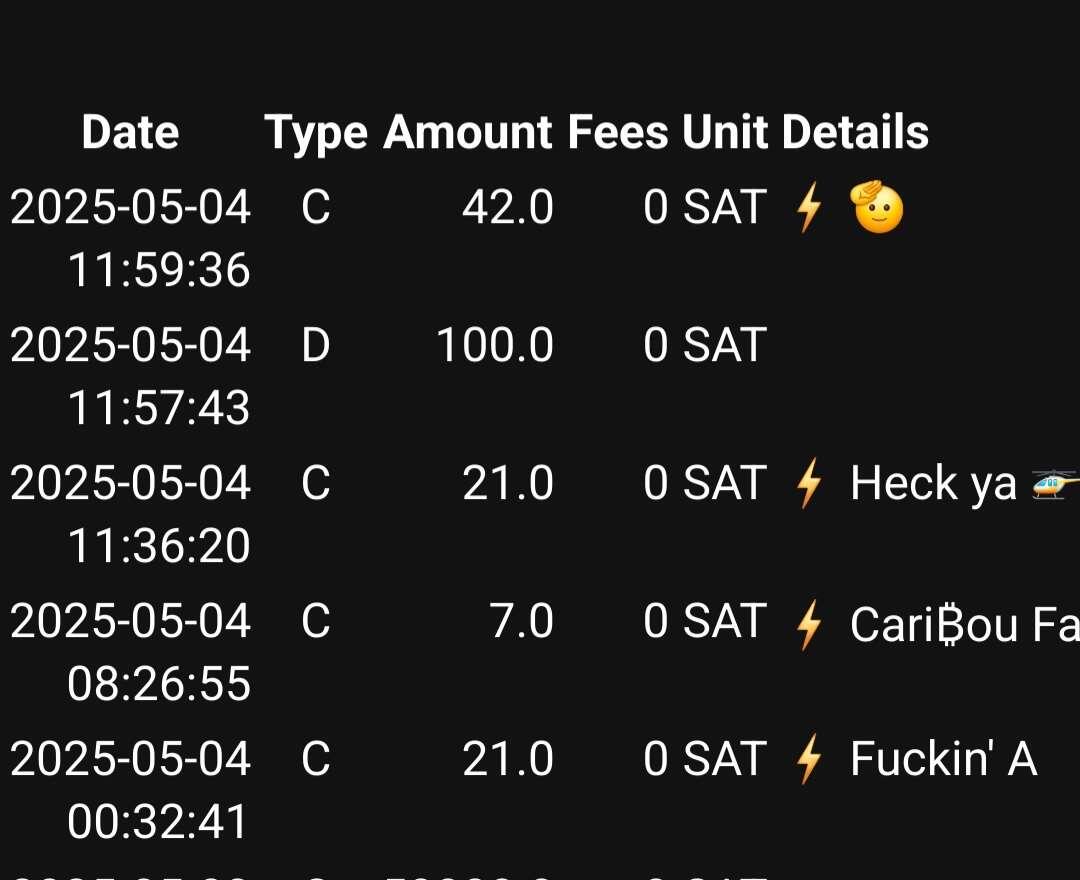Screen dimensions: 1080x880
Task: Click lightning icon next to CariBou
Action: pos(809,625)
